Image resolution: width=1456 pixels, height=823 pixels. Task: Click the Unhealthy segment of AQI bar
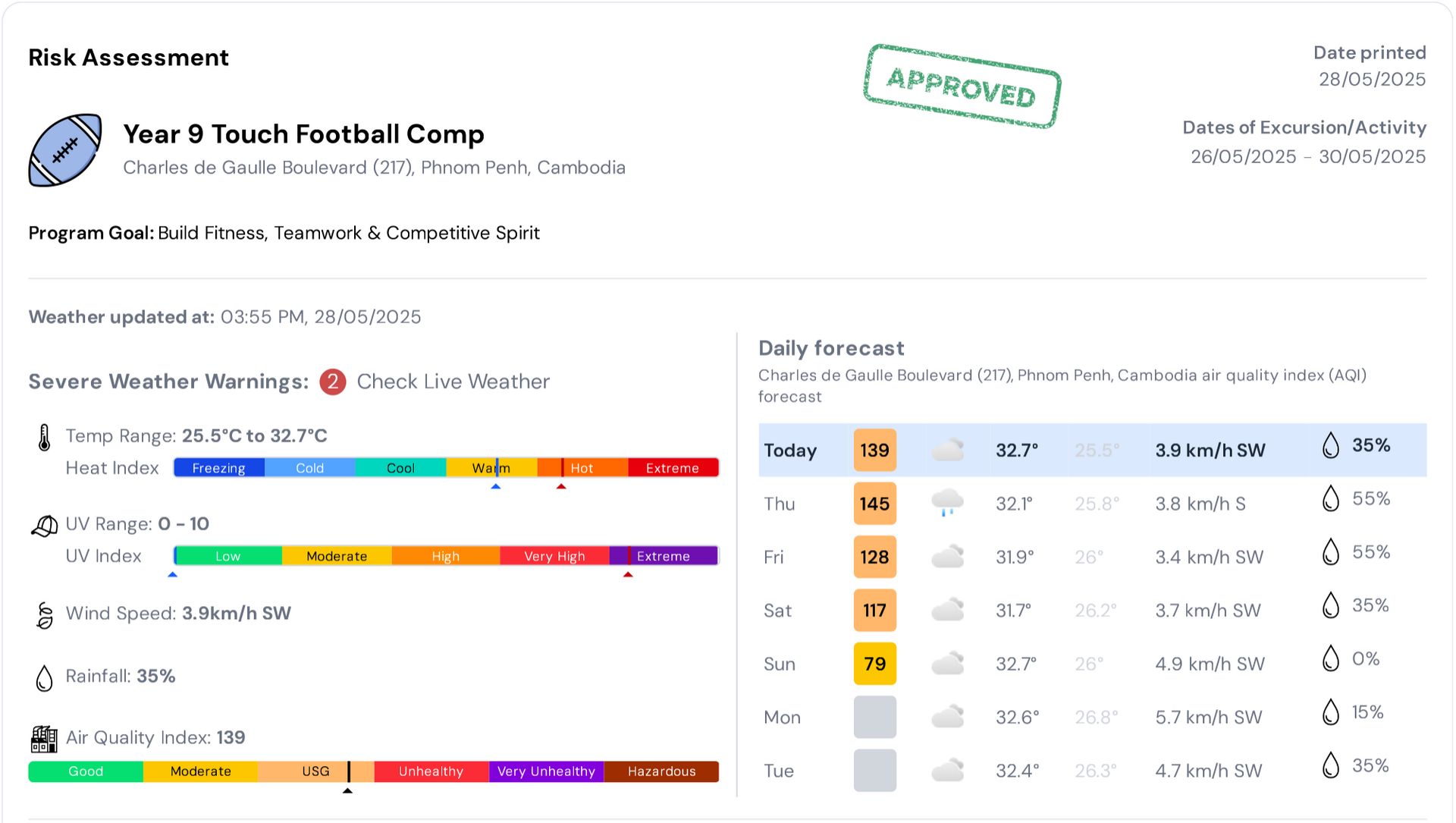pyautogui.click(x=431, y=771)
